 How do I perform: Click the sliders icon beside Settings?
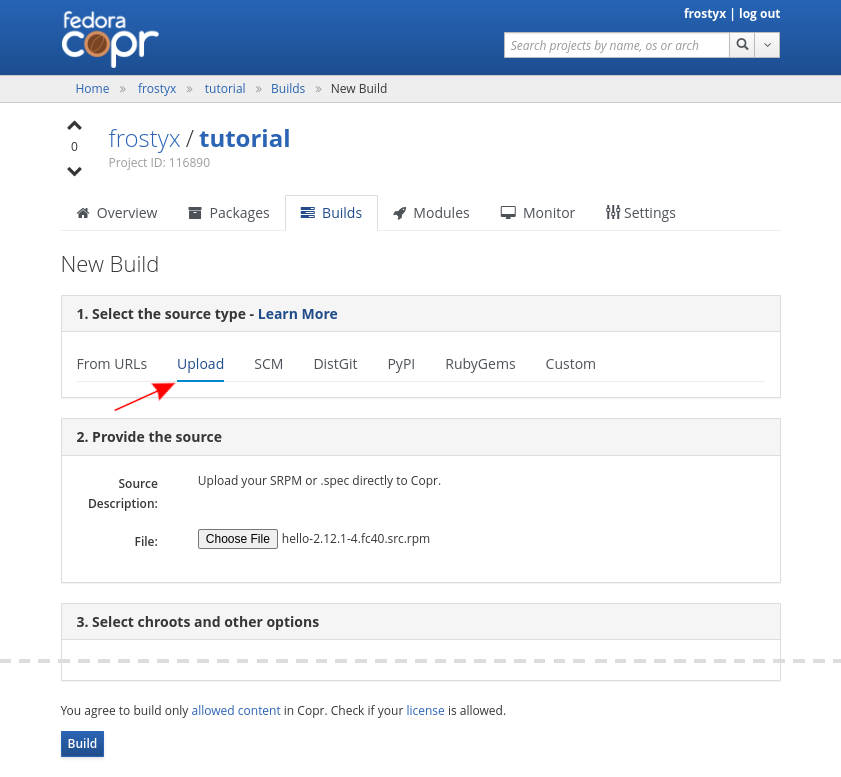[613, 212]
